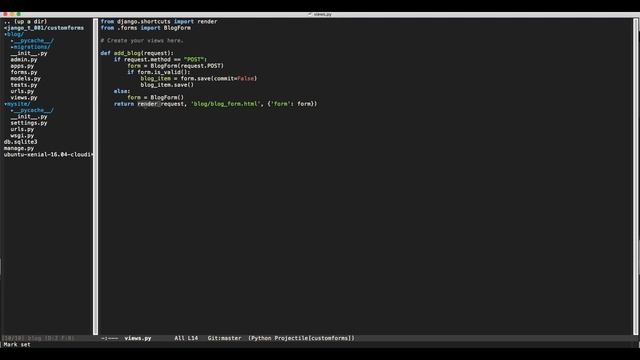
Task: Click the All L14 position indicator
Action: click(186, 338)
